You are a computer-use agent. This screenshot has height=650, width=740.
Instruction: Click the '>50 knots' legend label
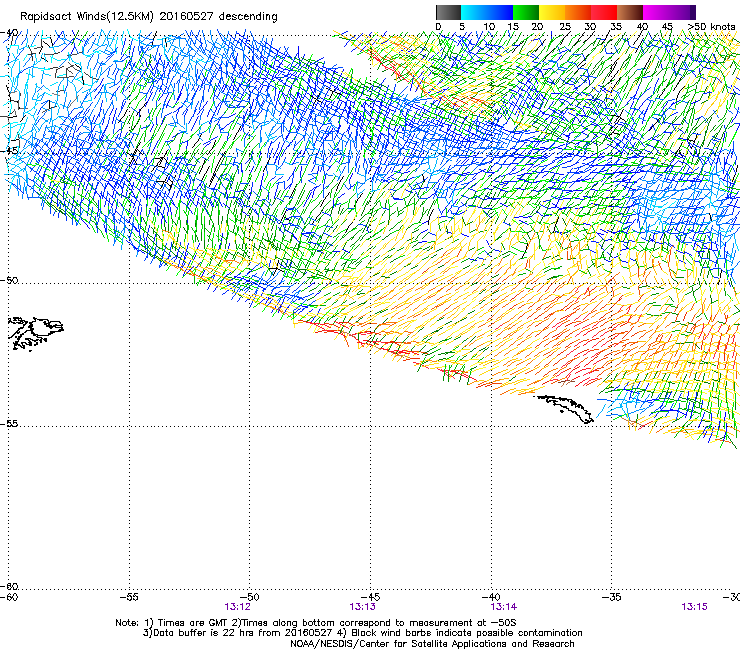point(712,27)
